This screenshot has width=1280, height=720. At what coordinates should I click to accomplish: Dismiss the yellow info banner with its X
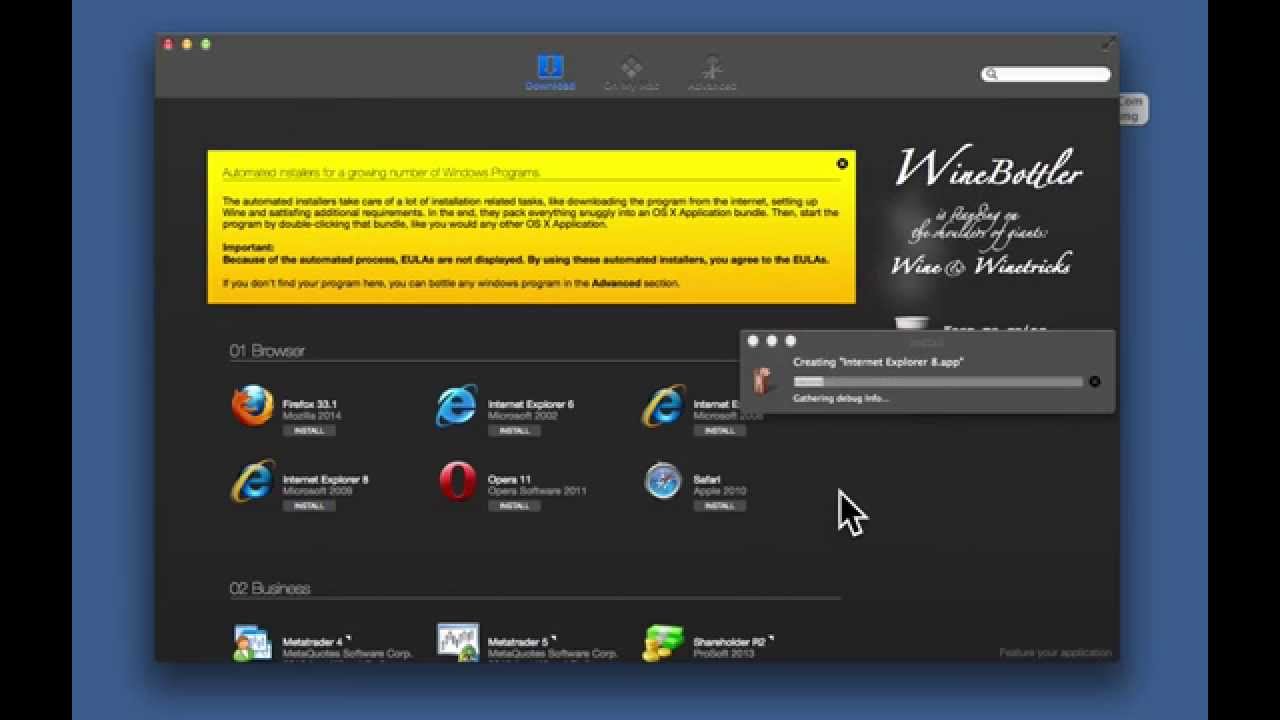(x=842, y=163)
